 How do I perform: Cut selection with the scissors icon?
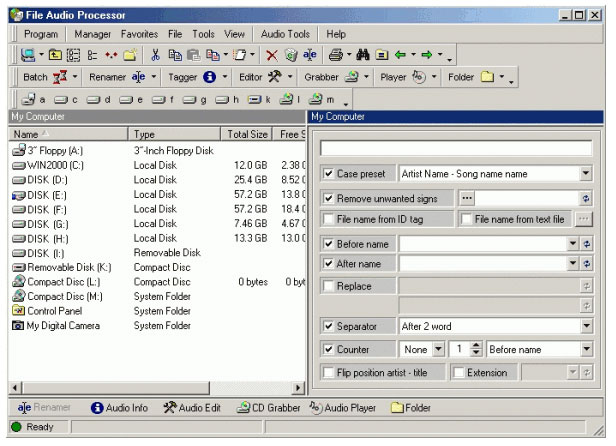[156, 55]
